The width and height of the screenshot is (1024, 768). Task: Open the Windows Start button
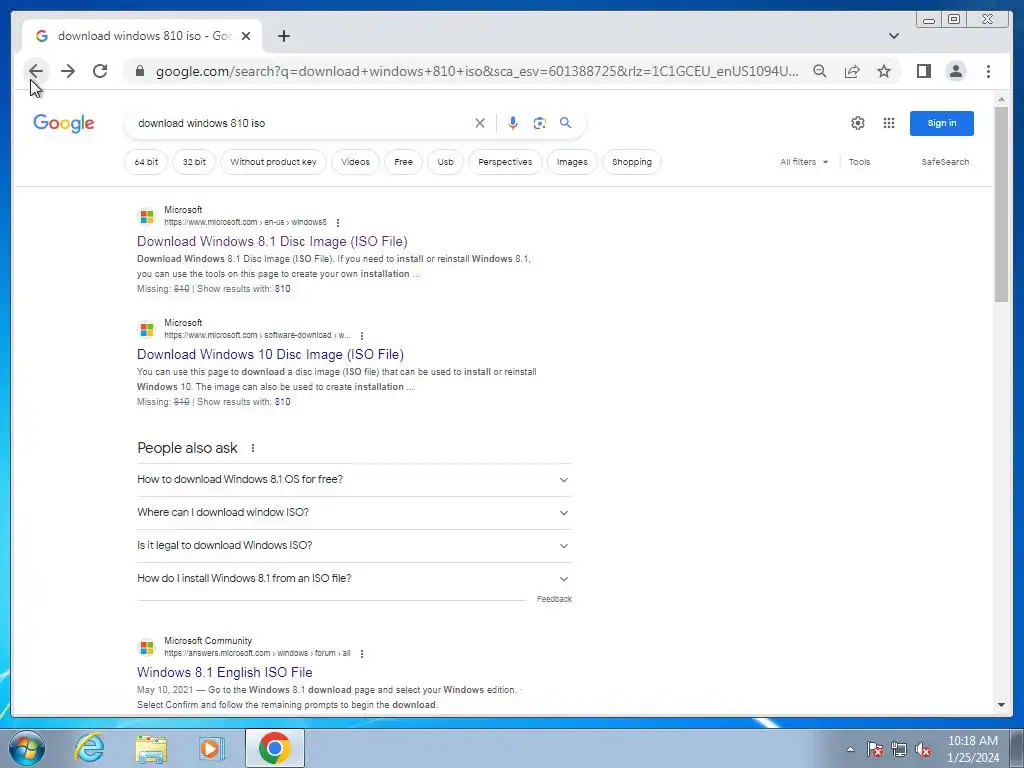(27, 748)
